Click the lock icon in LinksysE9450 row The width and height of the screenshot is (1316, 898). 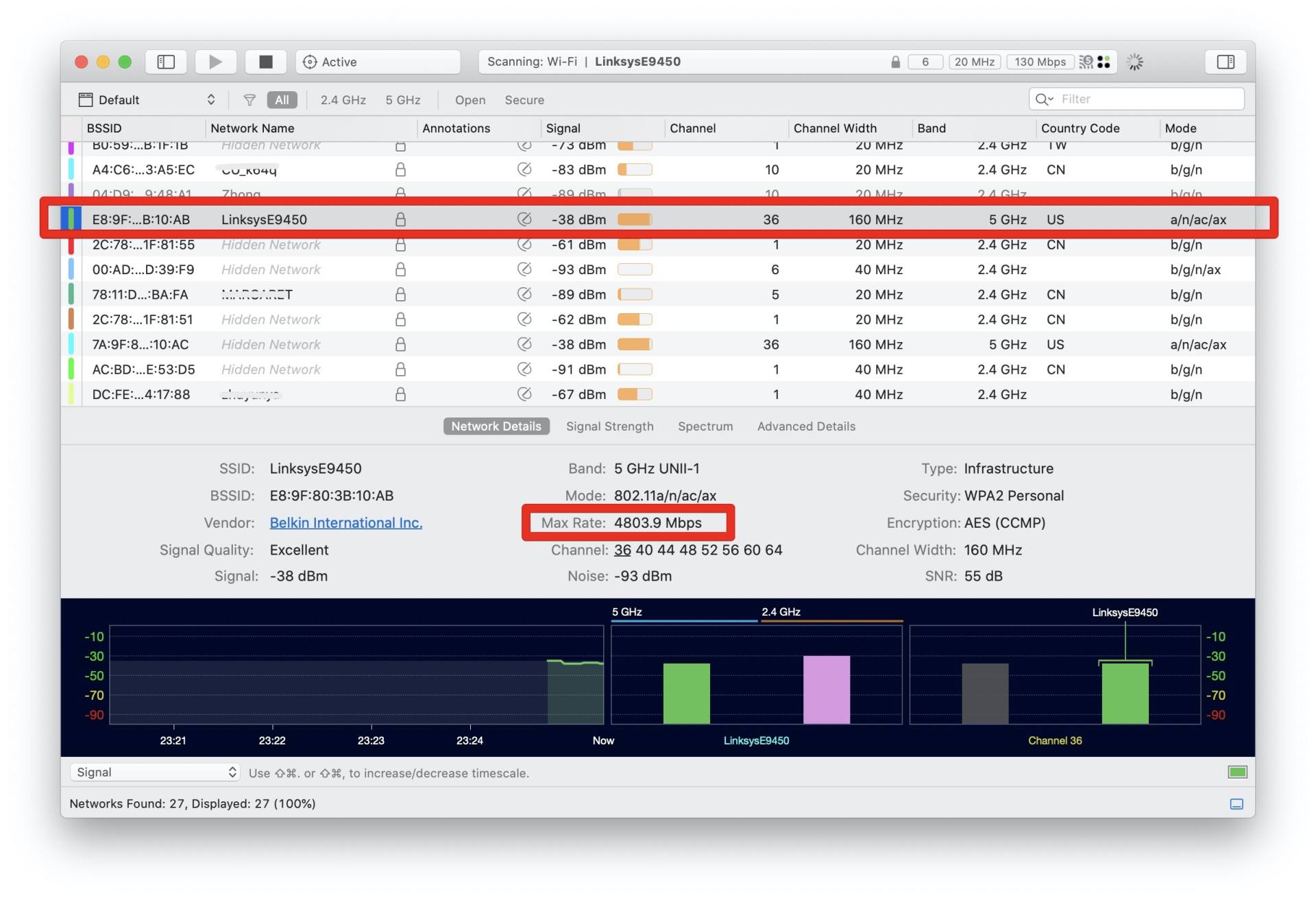[x=401, y=219]
